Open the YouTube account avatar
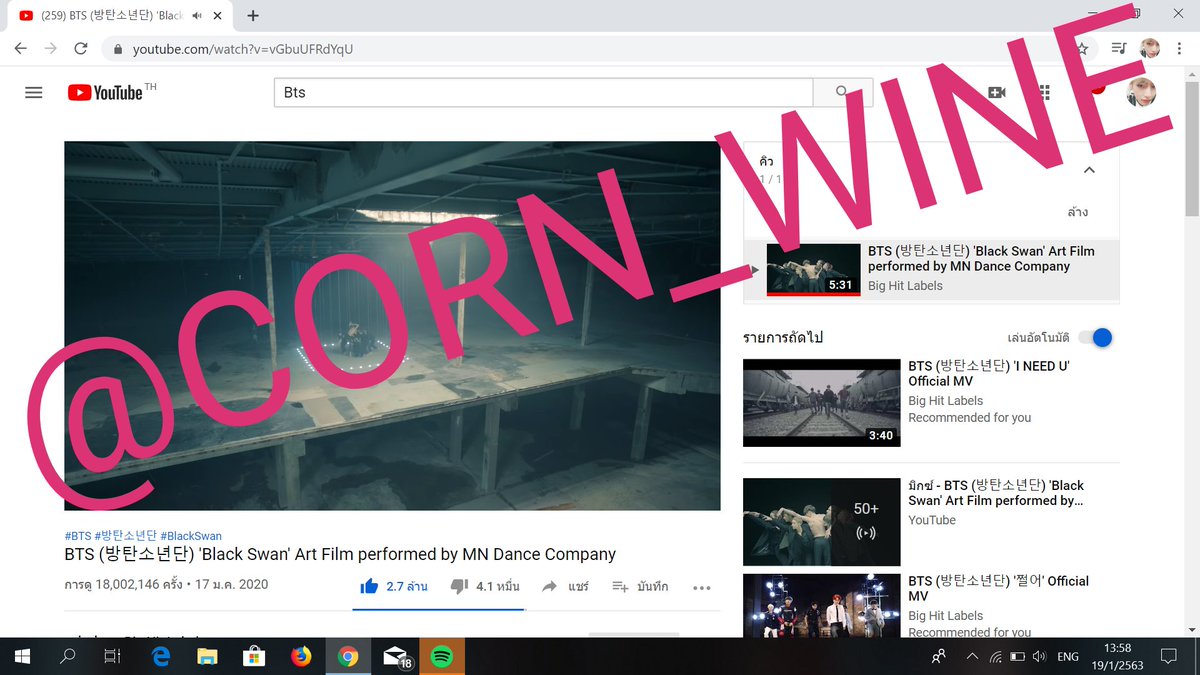This screenshot has height=675, width=1200. [1141, 92]
